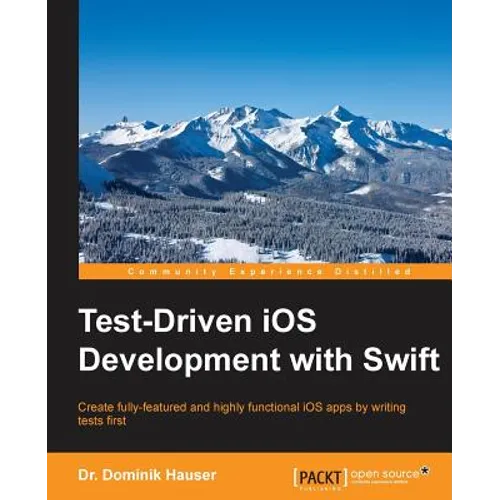Click the "Community Experience Distilled" banner text
The width and height of the screenshot is (500, 500).
coord(269,271)
